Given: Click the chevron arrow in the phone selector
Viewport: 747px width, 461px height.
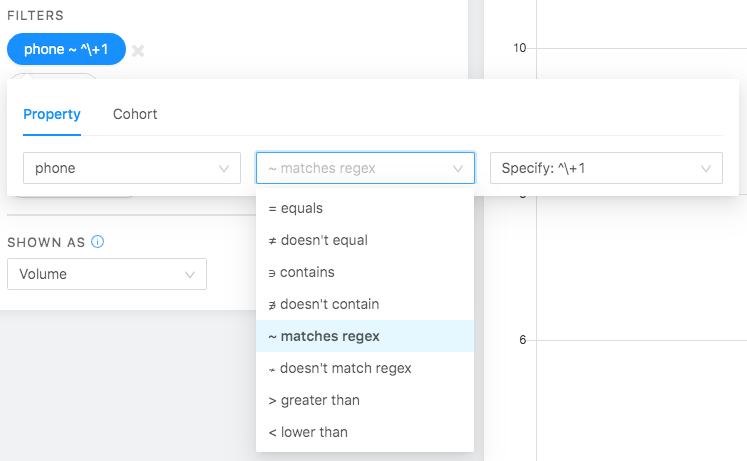Looking at the screenshot, I should (224, 169).
